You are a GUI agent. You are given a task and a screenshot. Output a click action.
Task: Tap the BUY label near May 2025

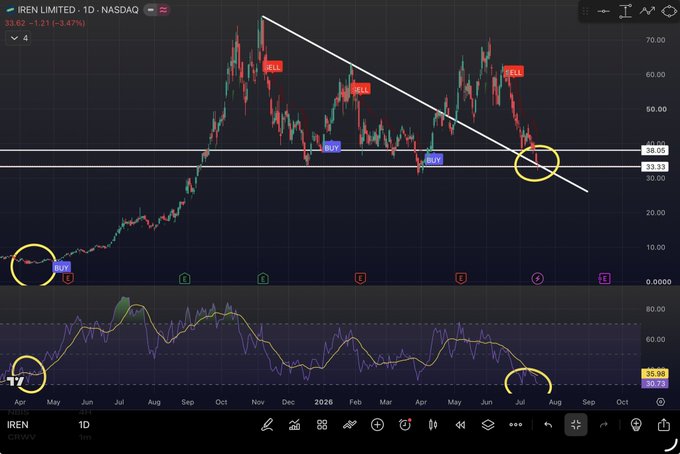click(x=61, y=268)
